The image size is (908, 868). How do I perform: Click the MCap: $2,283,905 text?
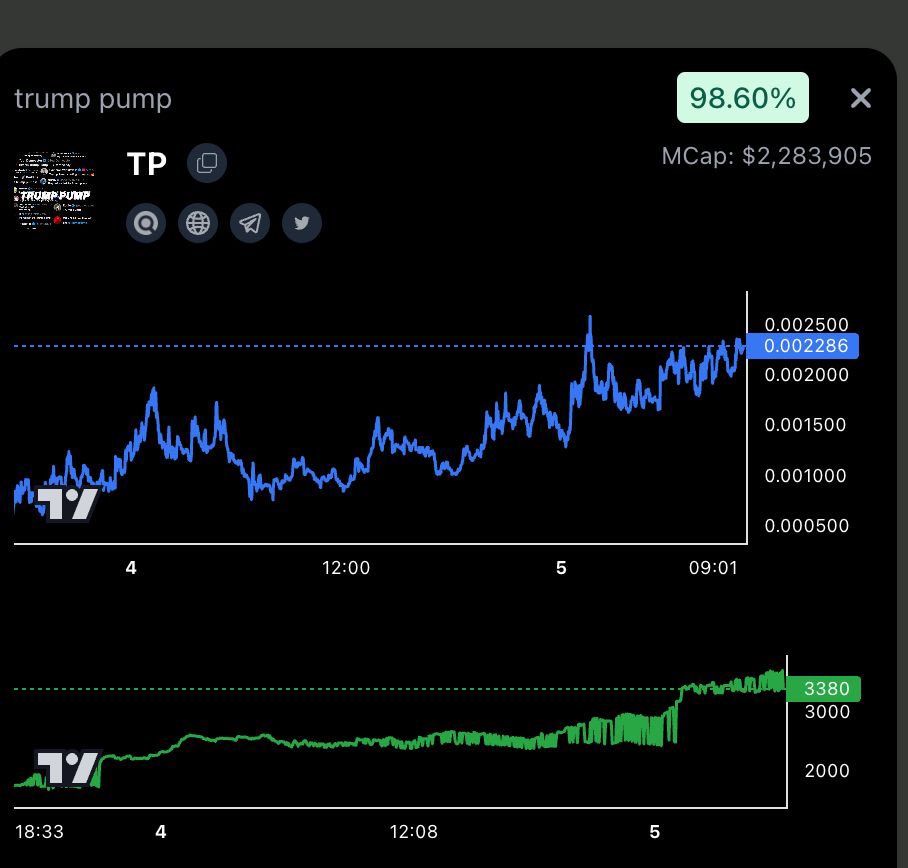(x=767, y=156)
